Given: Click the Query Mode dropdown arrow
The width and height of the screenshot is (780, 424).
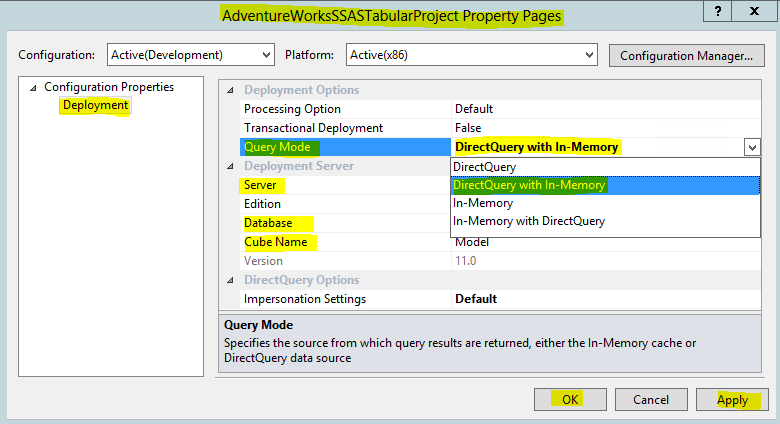Looking at the screenshot, I should [751, 147].
